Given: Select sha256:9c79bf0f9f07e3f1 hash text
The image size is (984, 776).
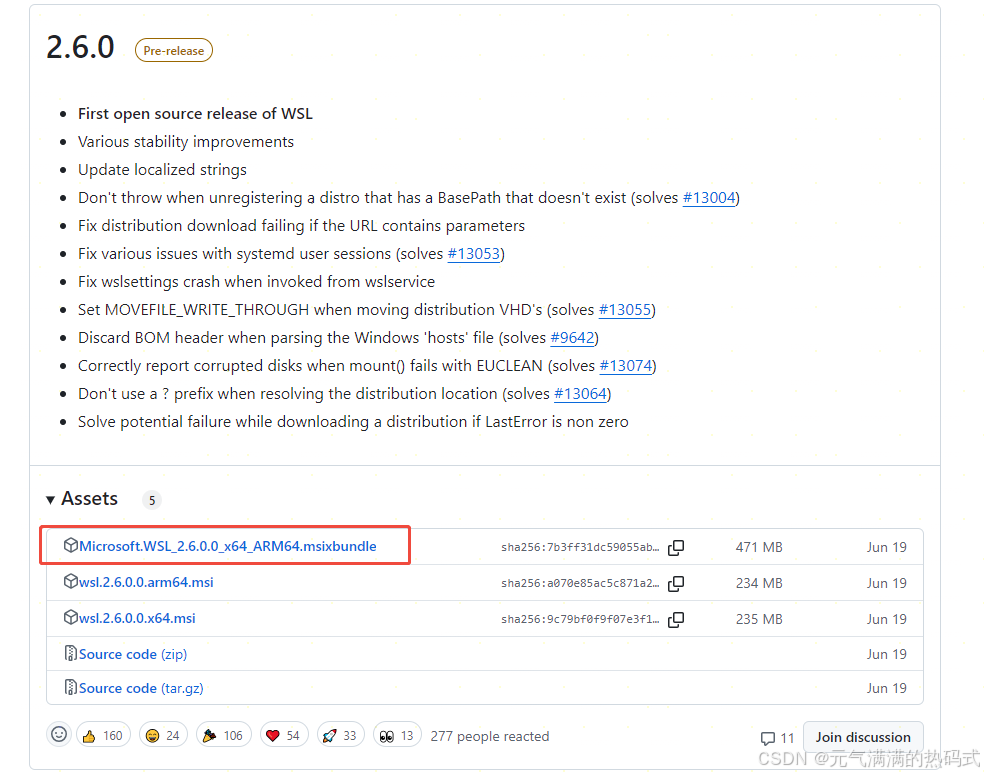Looking at the screenshot, I should (x=580, y=619).
